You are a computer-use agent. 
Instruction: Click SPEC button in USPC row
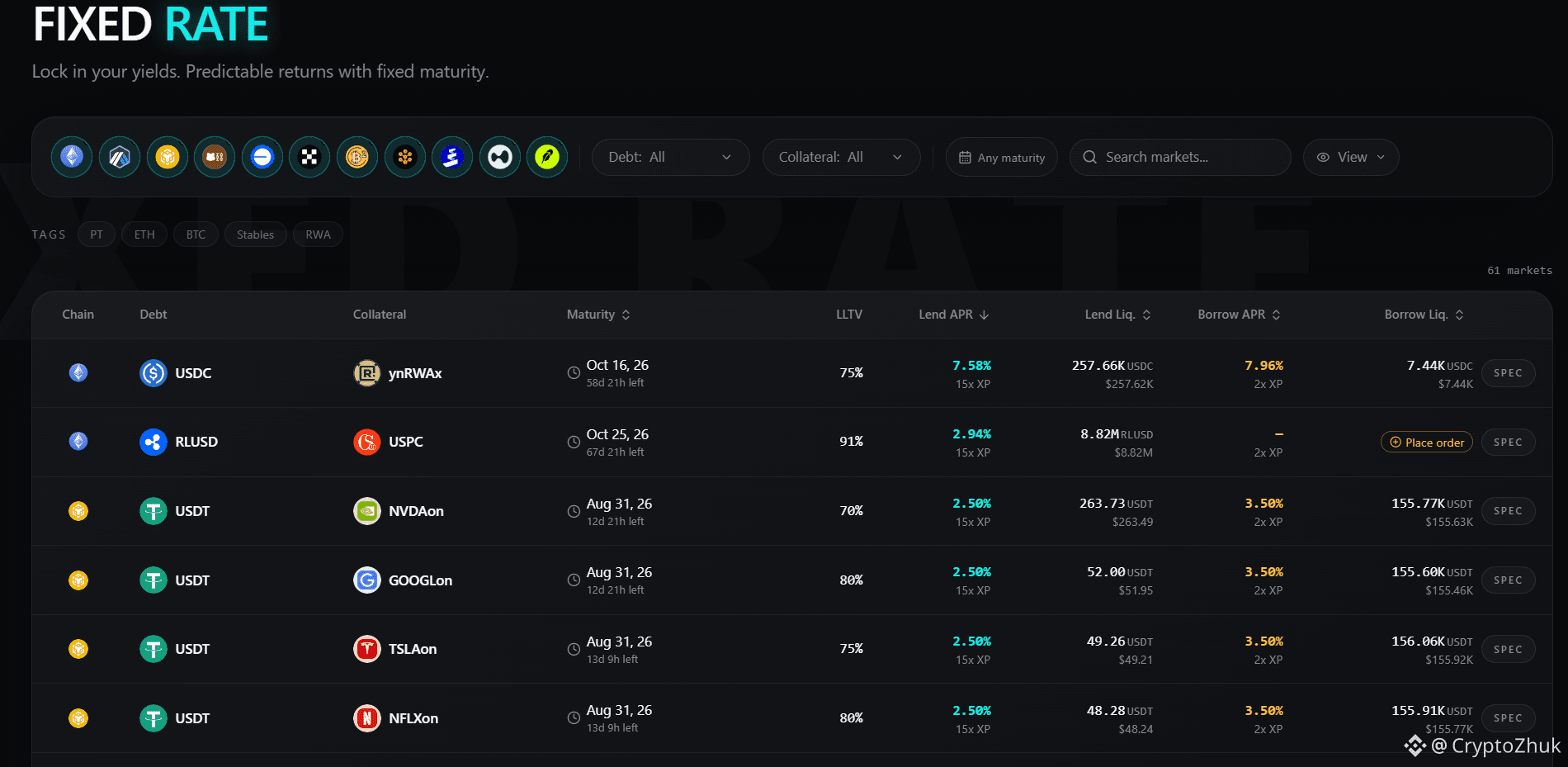point(1508,442)
